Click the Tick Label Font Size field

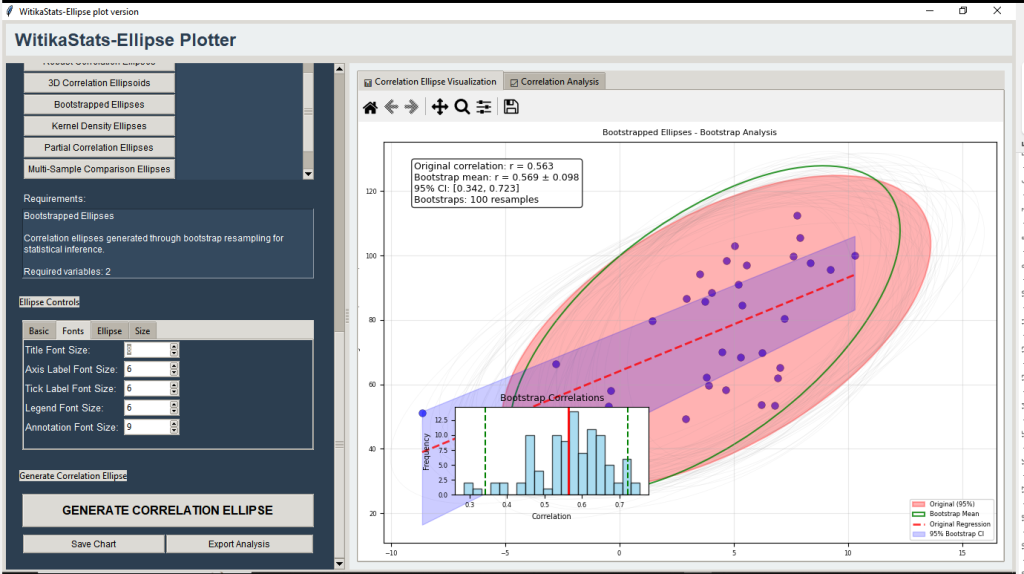click(147, 389)
